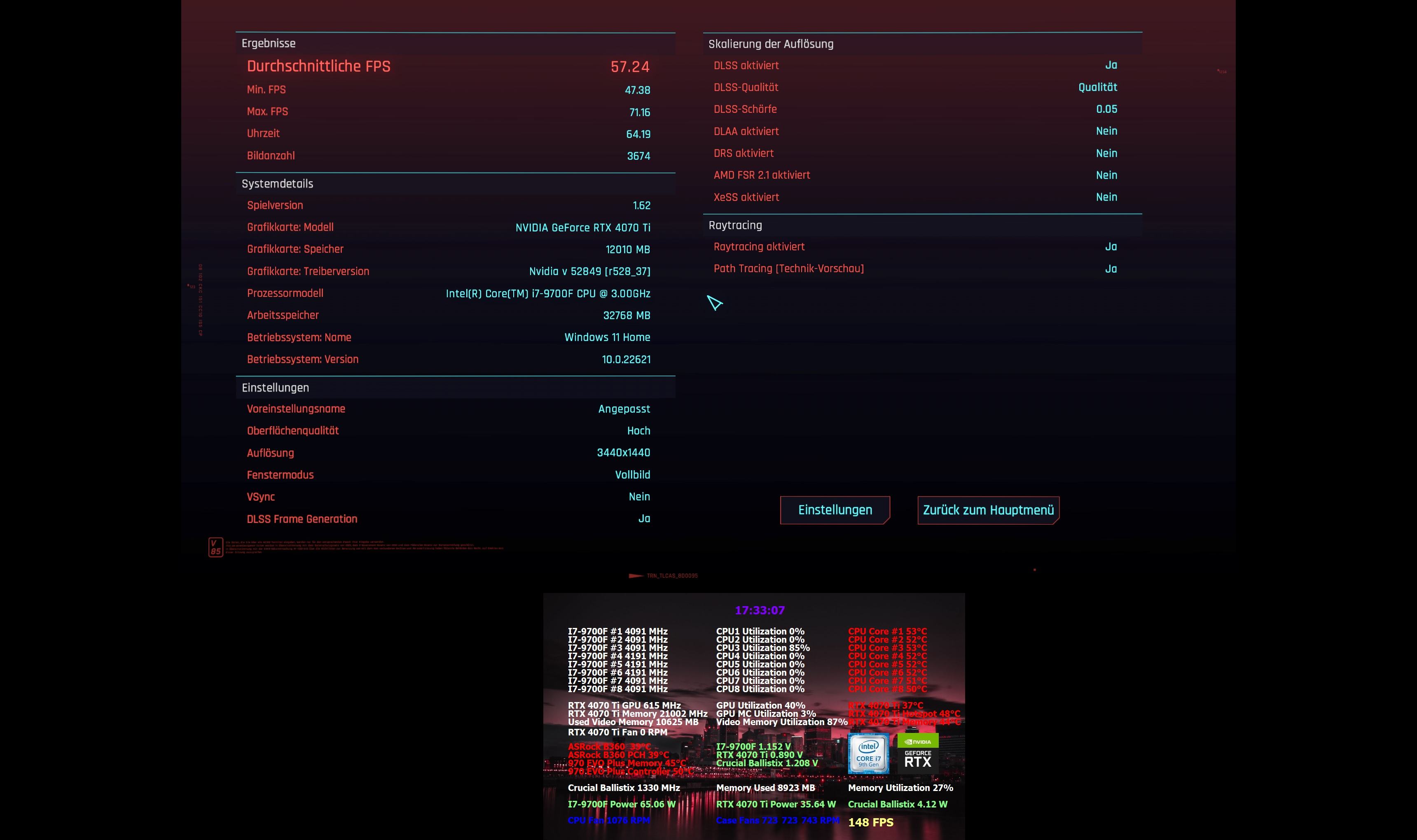Image resolution: width=1417 pixels, height=840 pixels.
Task: Click RTX 4070 Ti Fan 0 RPM reading
Action: click(x=617, y=732)
